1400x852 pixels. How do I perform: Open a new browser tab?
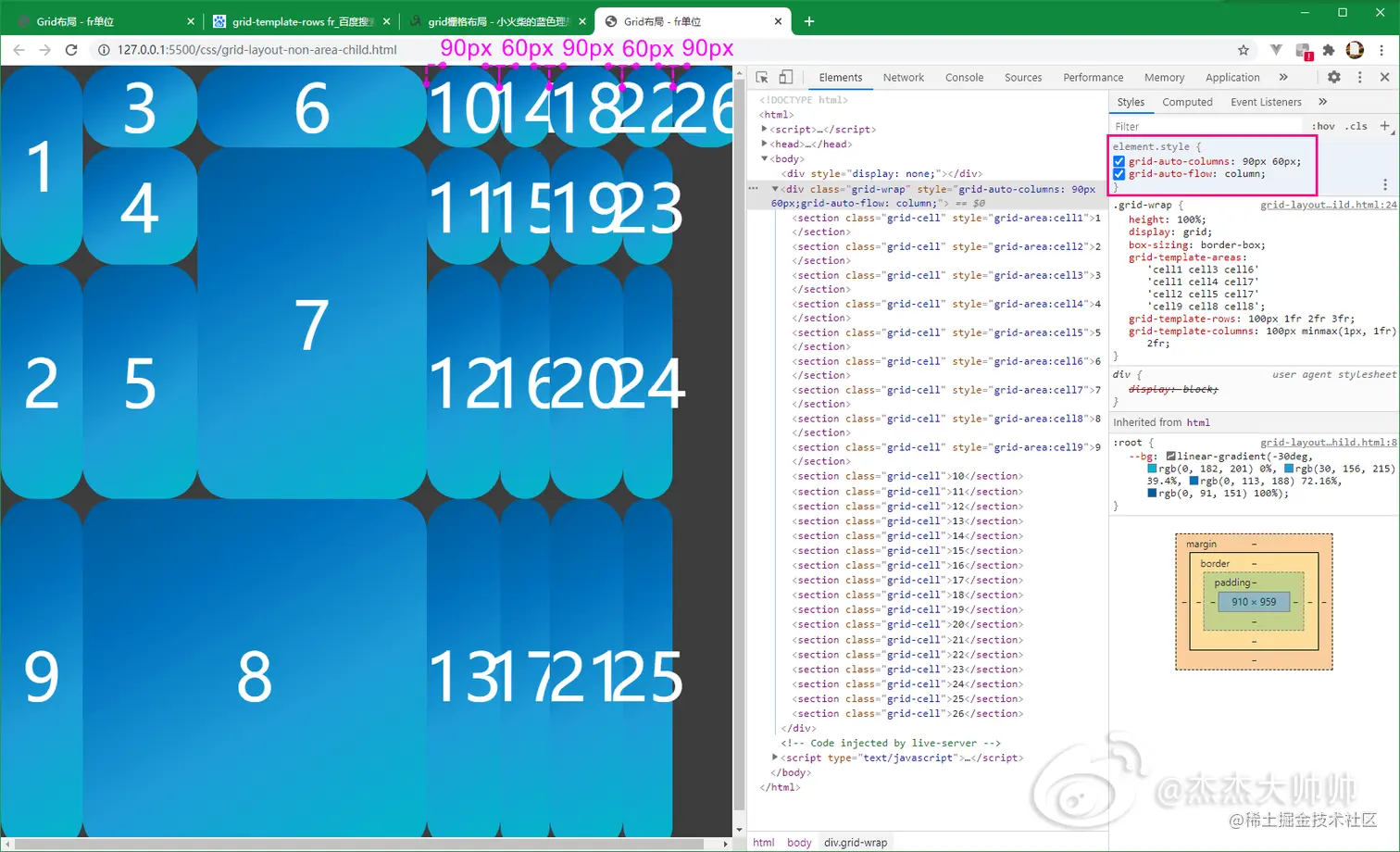click(x=809, y=21)
